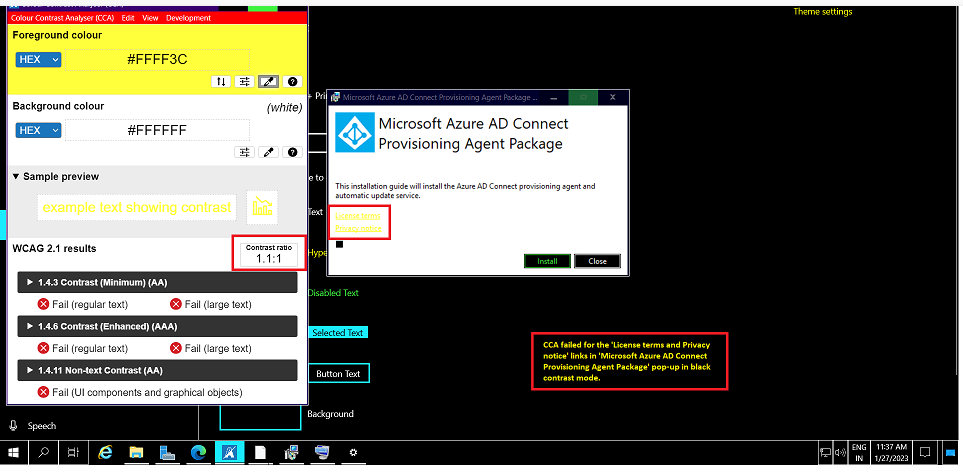Click the background hex field #FFFFFF
This screenshot has height=472, width=963.
[157, 130]
